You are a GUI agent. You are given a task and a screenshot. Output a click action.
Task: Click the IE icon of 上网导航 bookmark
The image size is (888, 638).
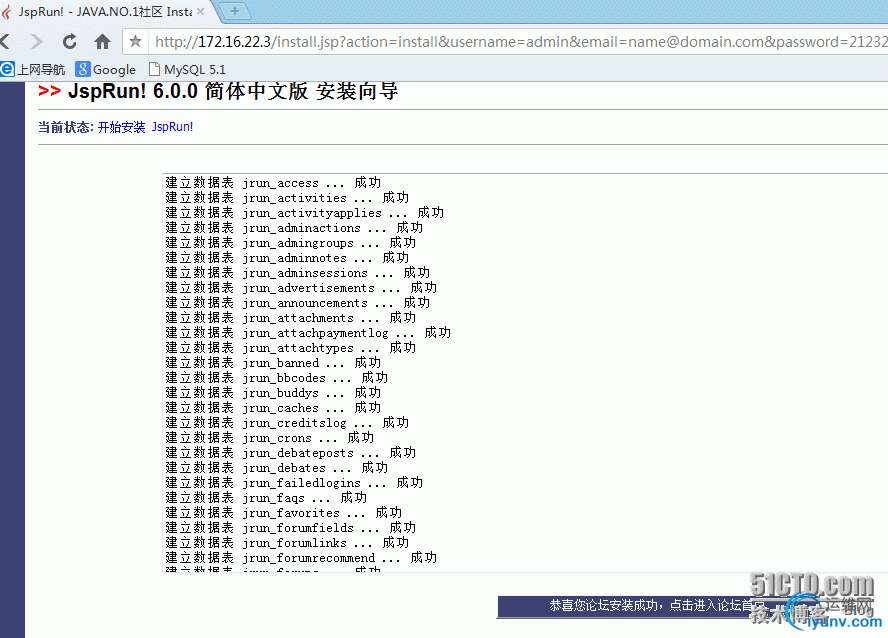coord(7,69)
